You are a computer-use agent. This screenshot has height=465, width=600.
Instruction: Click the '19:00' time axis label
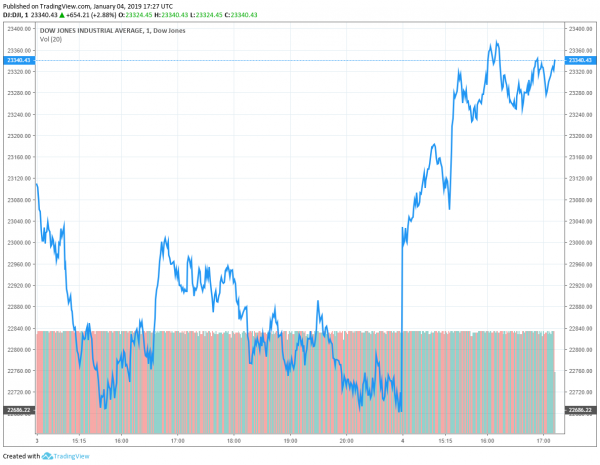tap(290, 441)
